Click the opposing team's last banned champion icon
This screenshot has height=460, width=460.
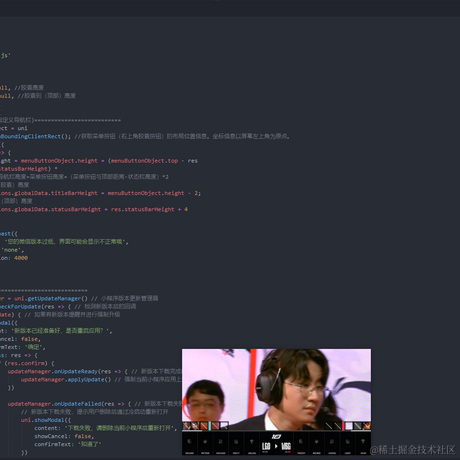(367, 426)
